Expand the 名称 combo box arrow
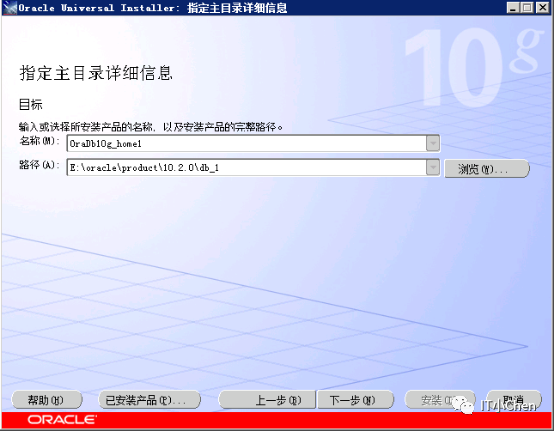The image size is (554, 431). [433, 143]
